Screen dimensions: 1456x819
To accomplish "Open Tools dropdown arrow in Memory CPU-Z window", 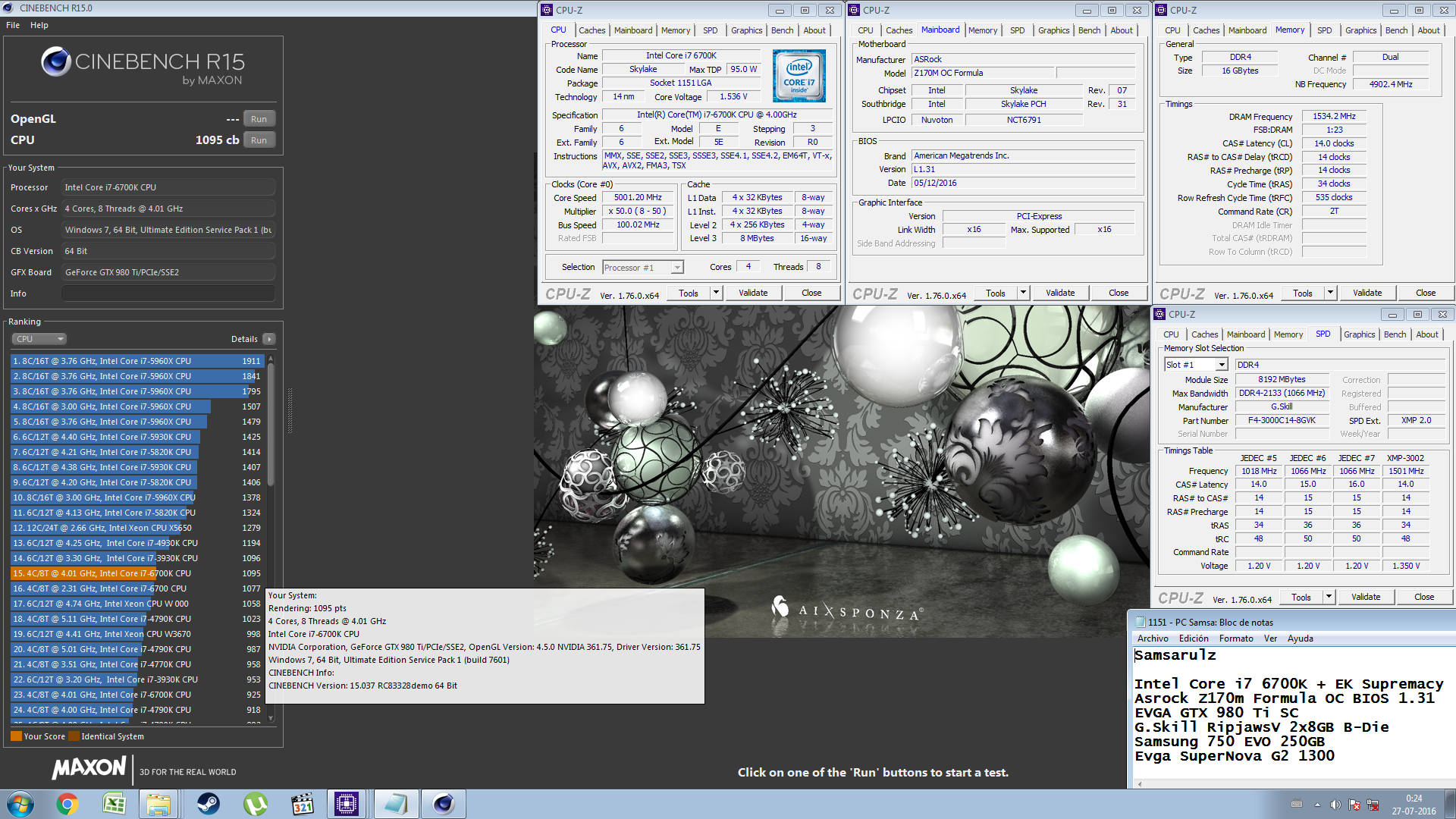I will (x=1330, y=293).
